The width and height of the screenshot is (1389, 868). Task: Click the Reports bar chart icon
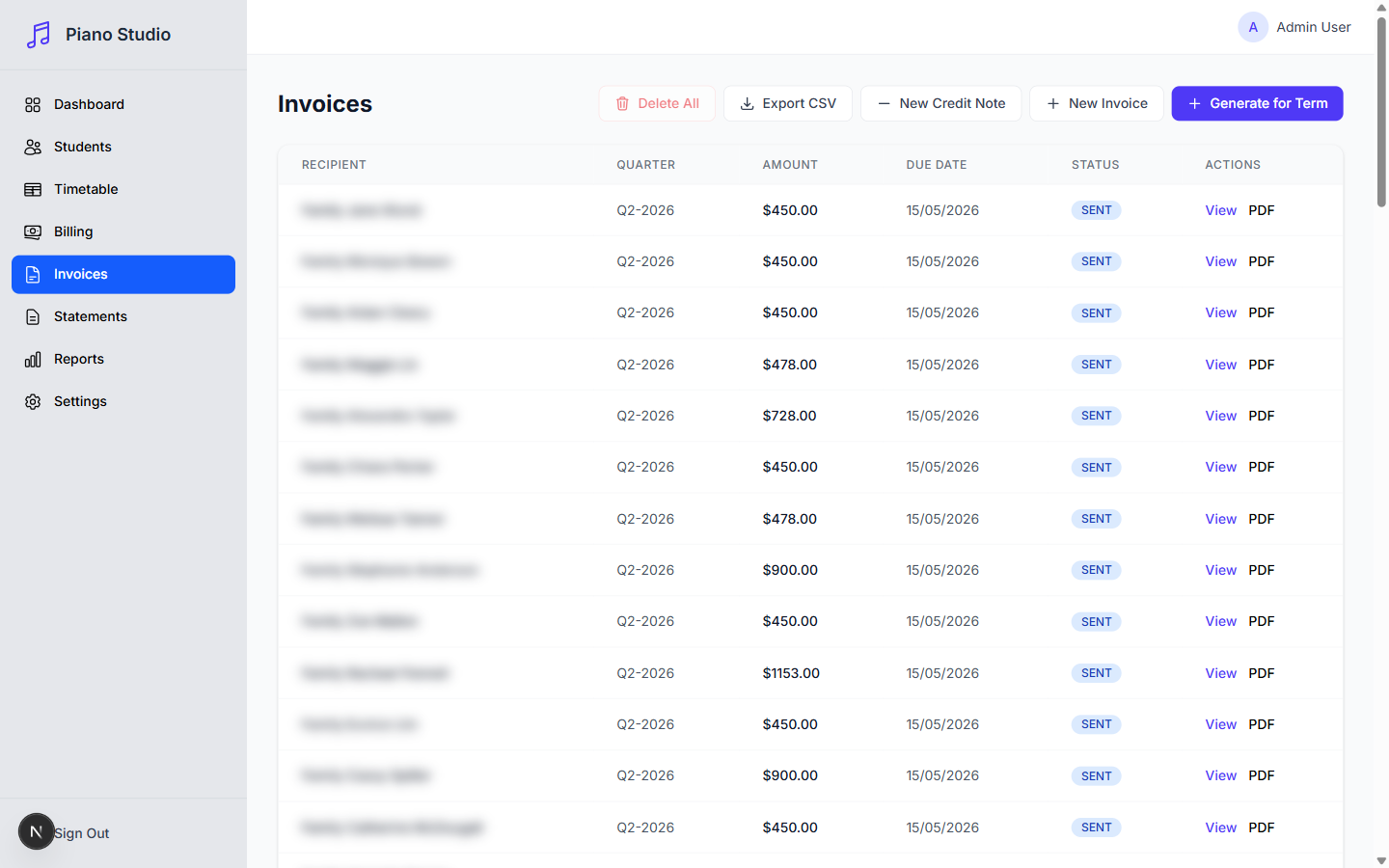coord(33,359)
